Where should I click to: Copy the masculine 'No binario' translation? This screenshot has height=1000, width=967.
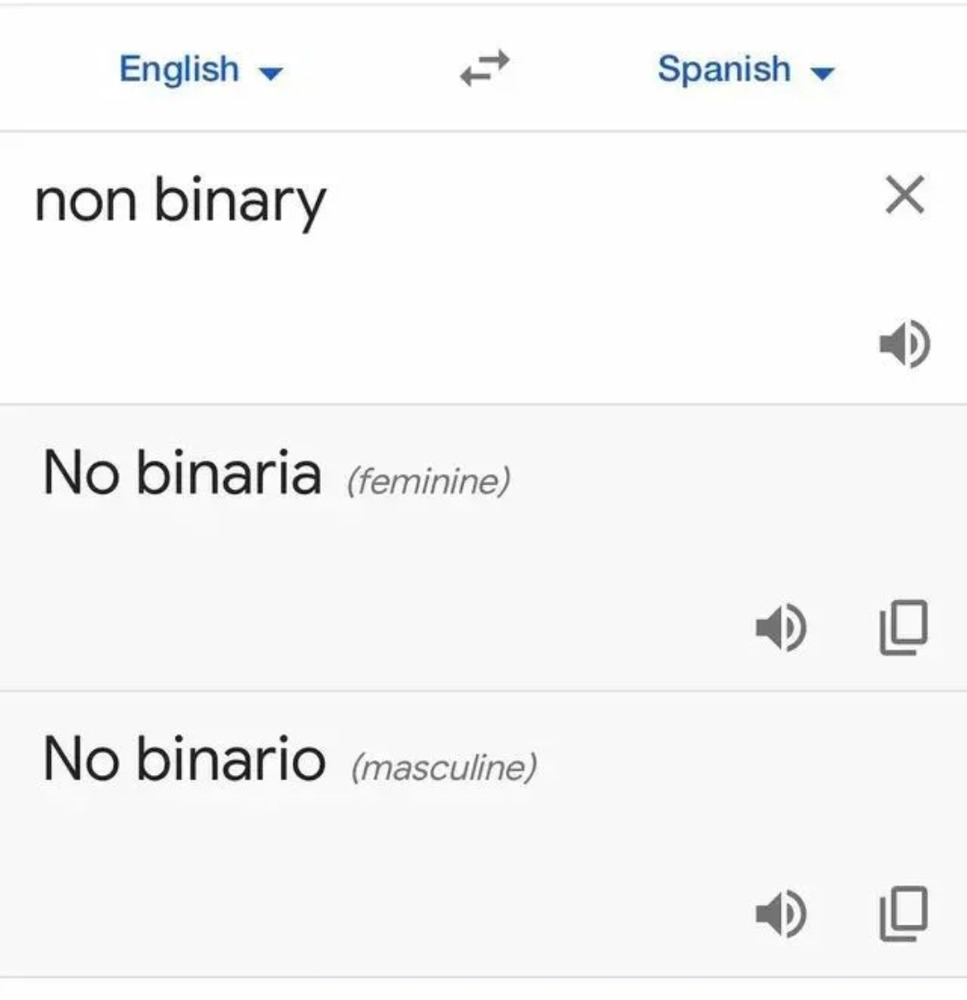904,913
